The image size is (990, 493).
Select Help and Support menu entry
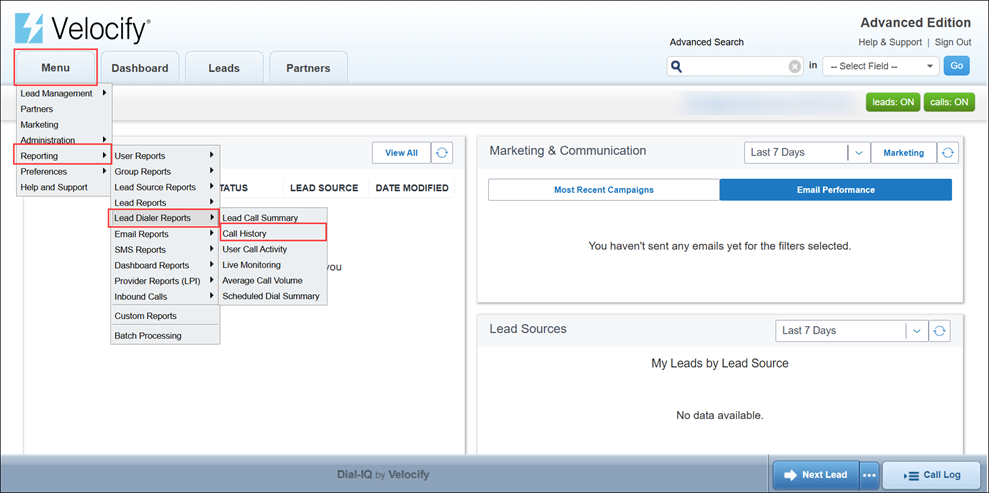[64, 187]
